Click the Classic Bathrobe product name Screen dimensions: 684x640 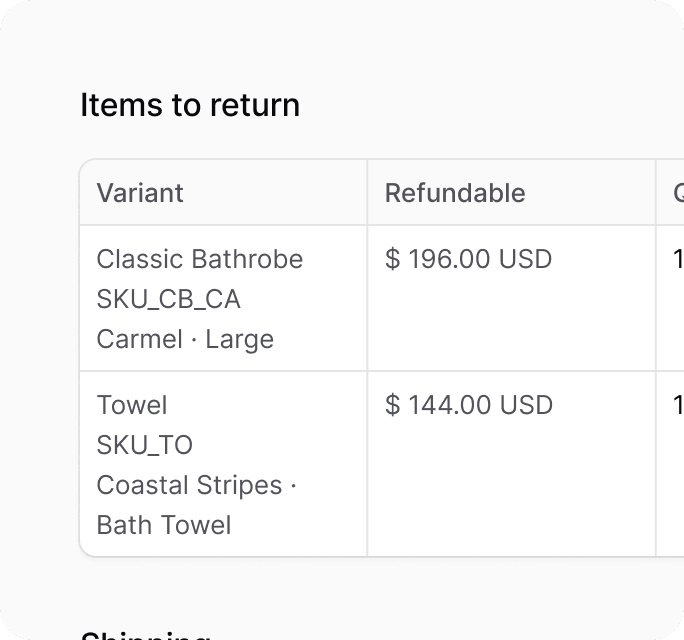click(x=200, y=259)
